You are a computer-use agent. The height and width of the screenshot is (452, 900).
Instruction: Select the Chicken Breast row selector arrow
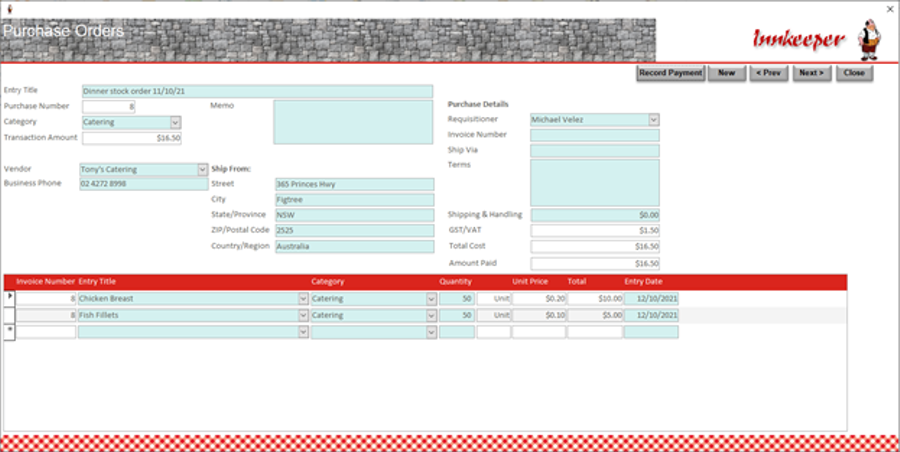click(x=9, y=299)
